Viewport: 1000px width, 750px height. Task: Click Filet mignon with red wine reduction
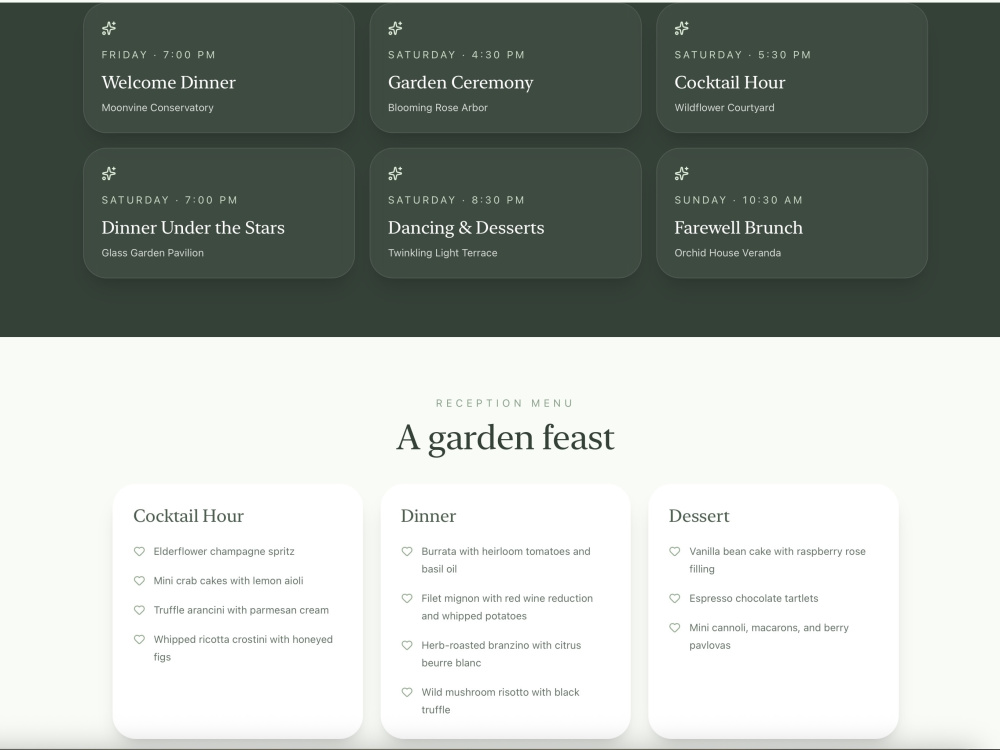pyautogui.click(x=507, y=607)
